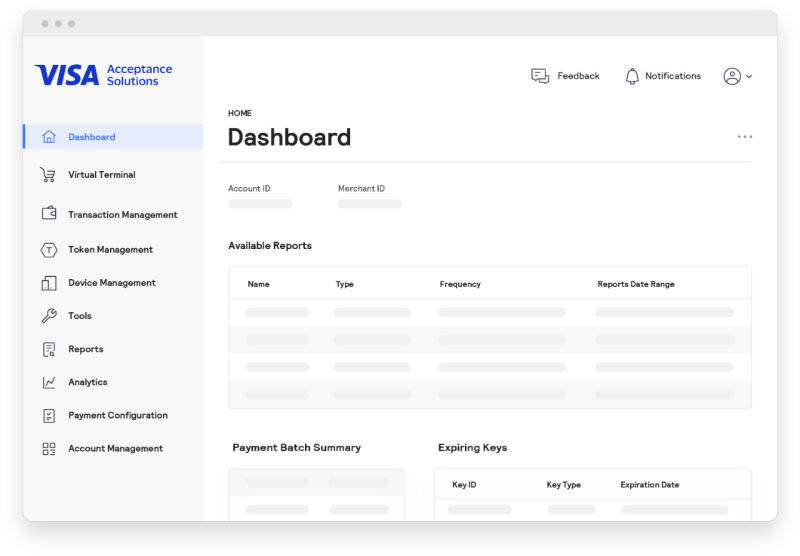Select Virtual Terminal menu item

click(x=101, y=175)
